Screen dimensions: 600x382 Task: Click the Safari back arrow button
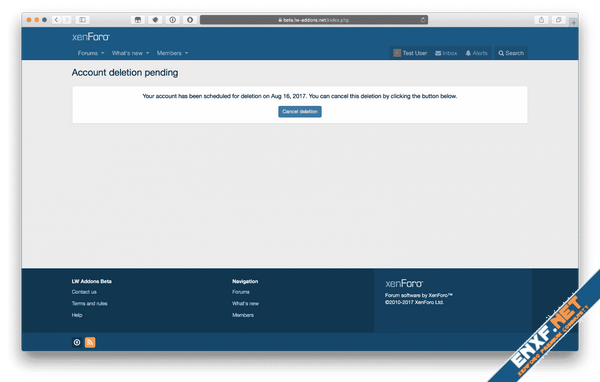tap(56, 20)
